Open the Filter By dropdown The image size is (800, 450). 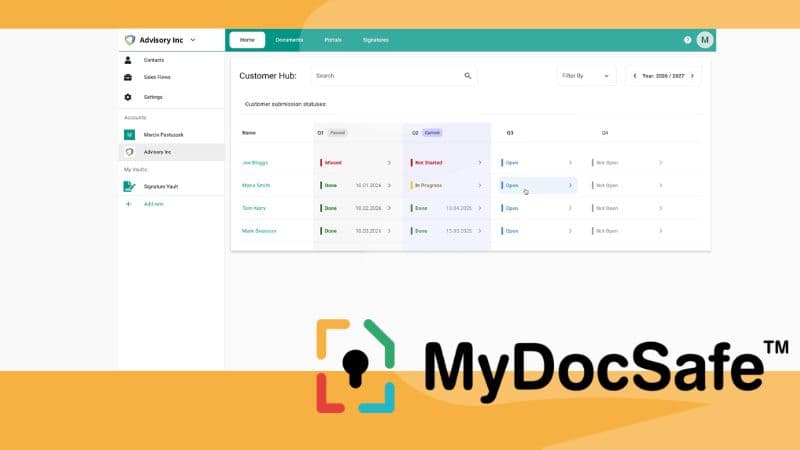point(585,76)
